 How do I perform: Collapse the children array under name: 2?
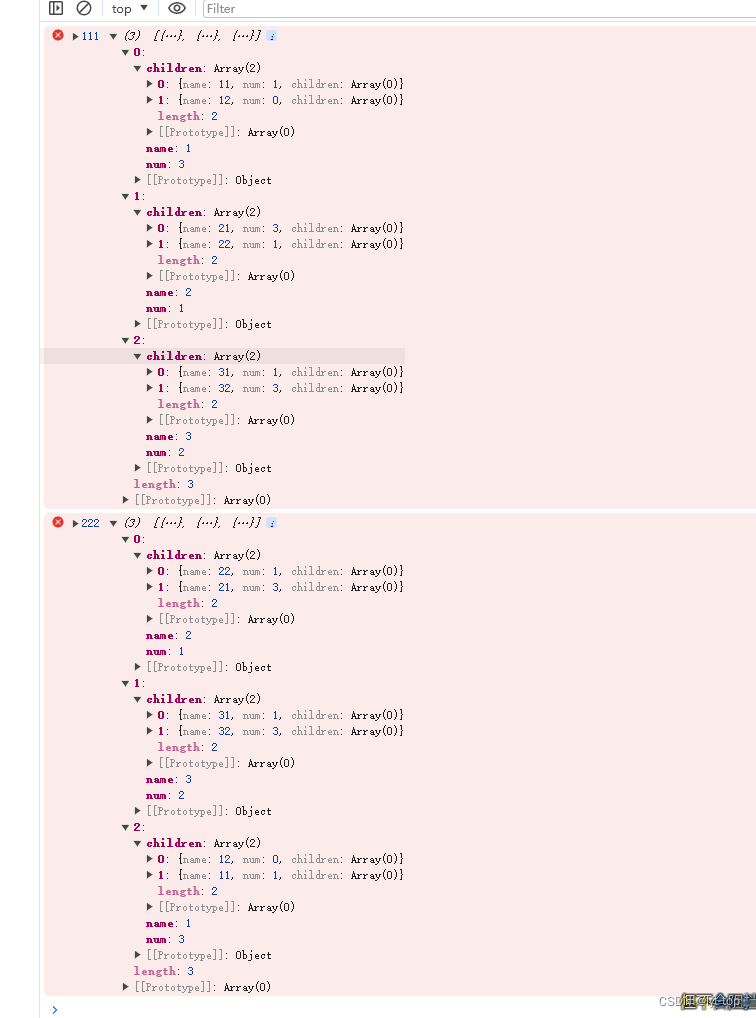pyautogui.click(x=137, y=211)
